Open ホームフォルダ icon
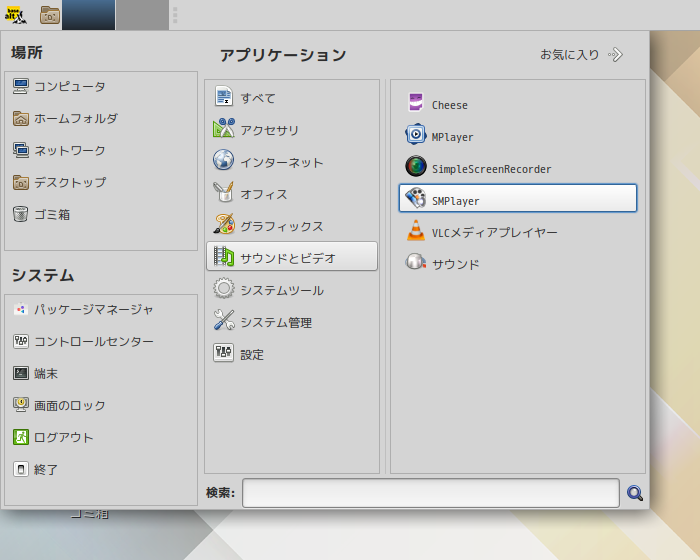 21,118
